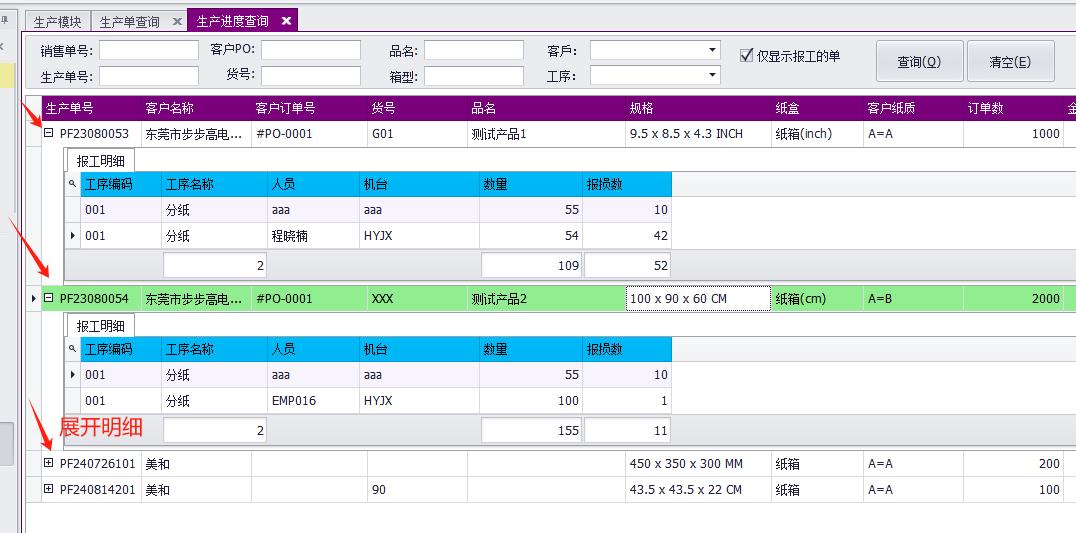
Task: Open the 客户 dropdown list
Action: tap(712, 50)
